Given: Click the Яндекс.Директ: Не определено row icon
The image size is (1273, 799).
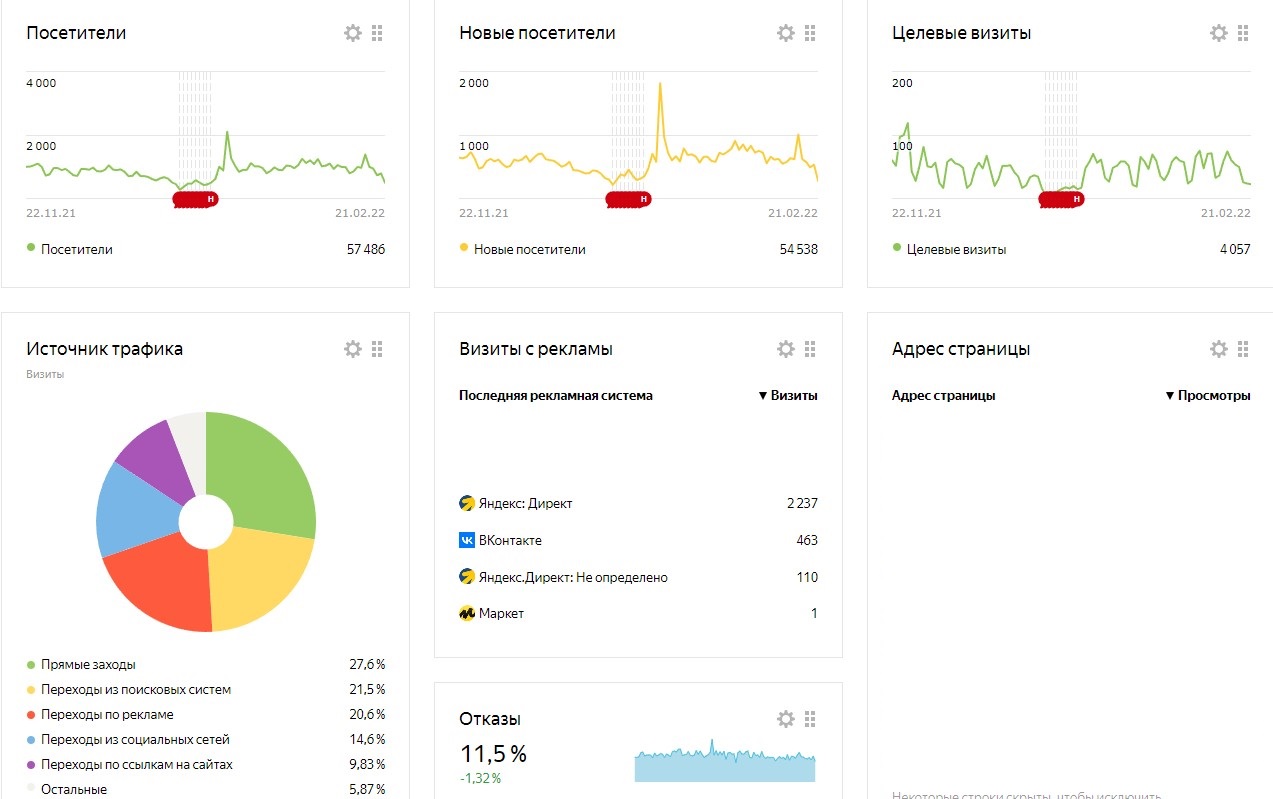Looking at the screenshot, I should pos(467,577).
